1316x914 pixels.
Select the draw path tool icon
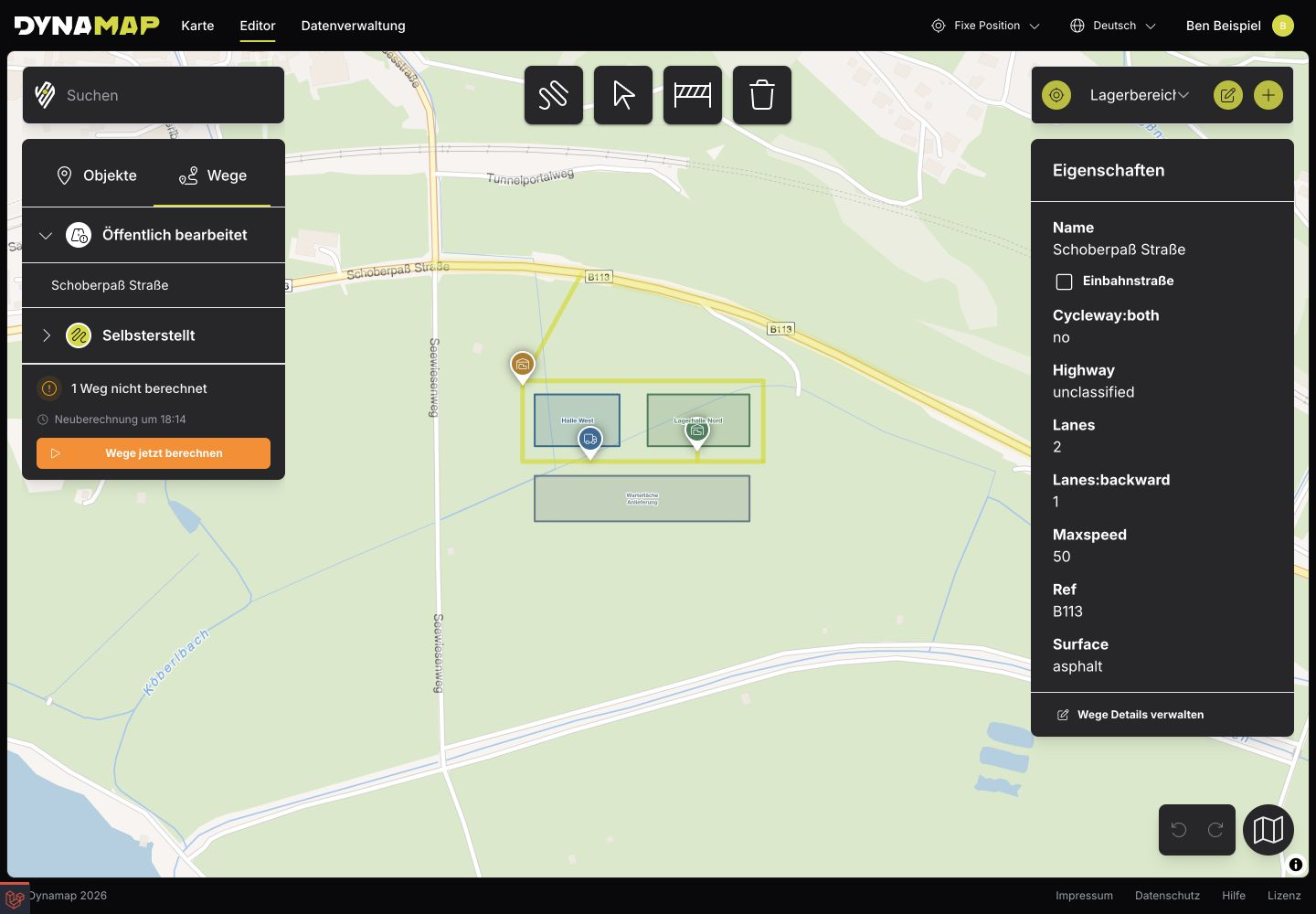click(554, 95)
